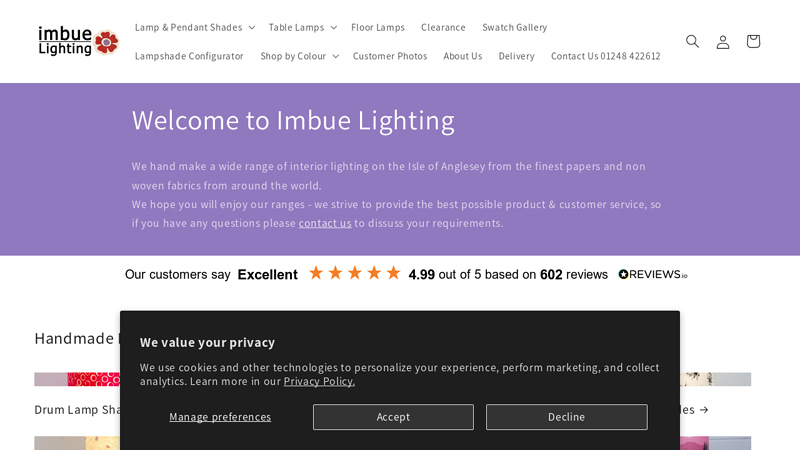
Task: Decline the cookies
Action: [x=566, y=417]
